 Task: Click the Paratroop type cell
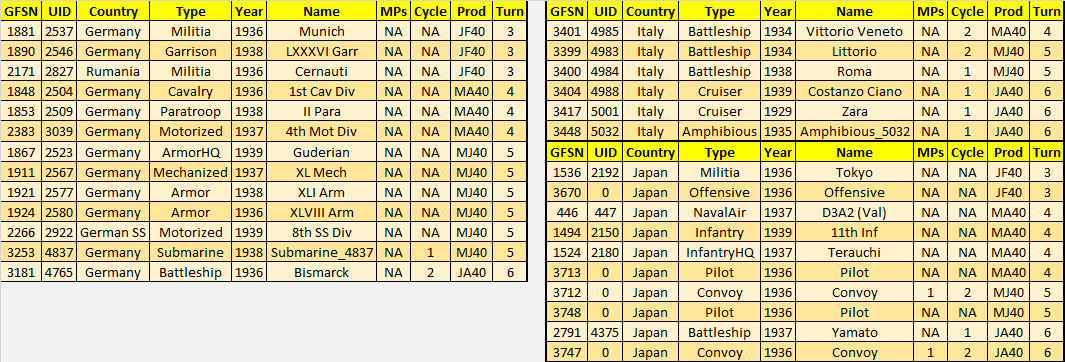click(x=192, y=111)
